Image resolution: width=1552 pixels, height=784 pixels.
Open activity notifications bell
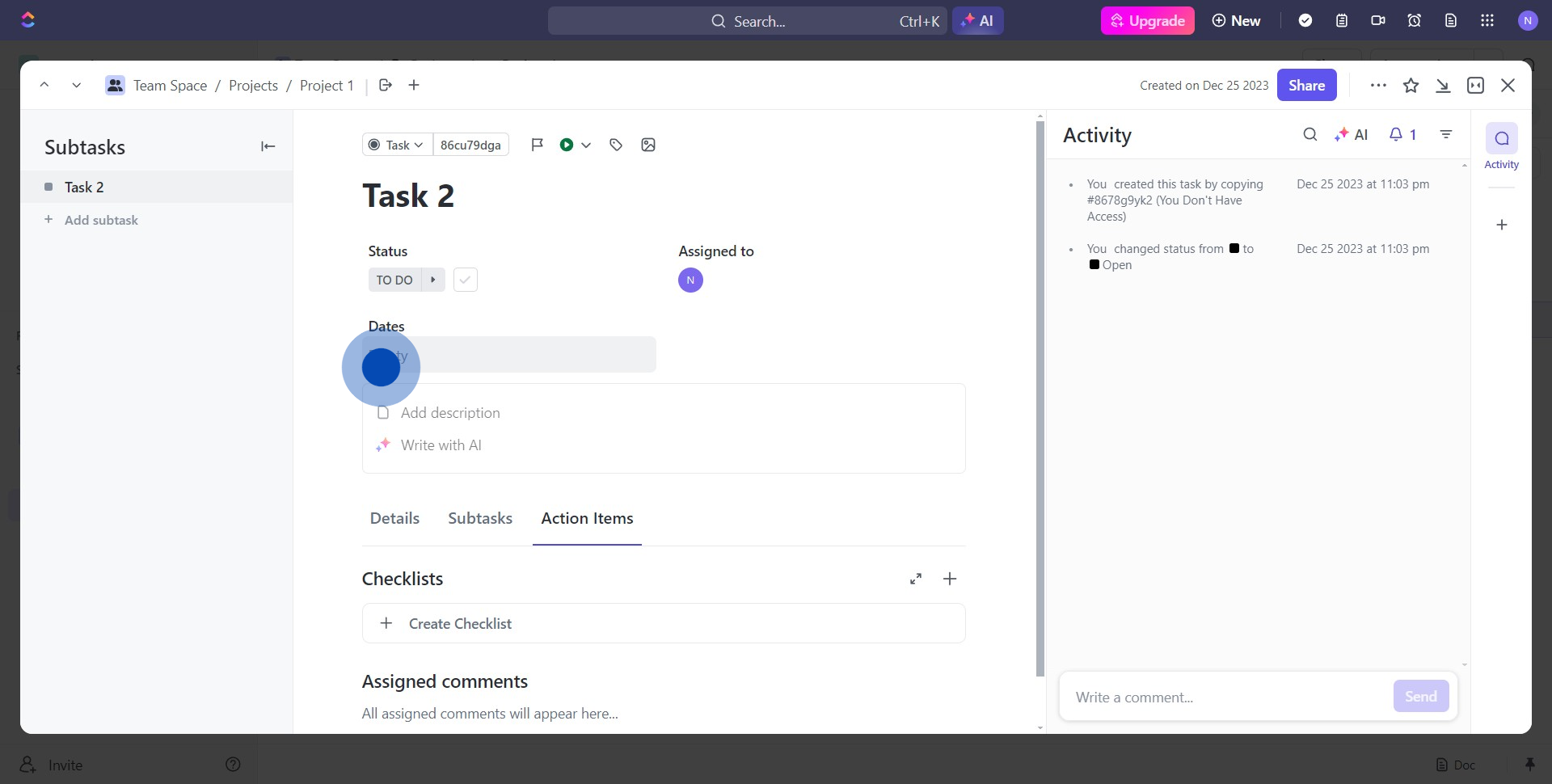[x=1402, y=135]
